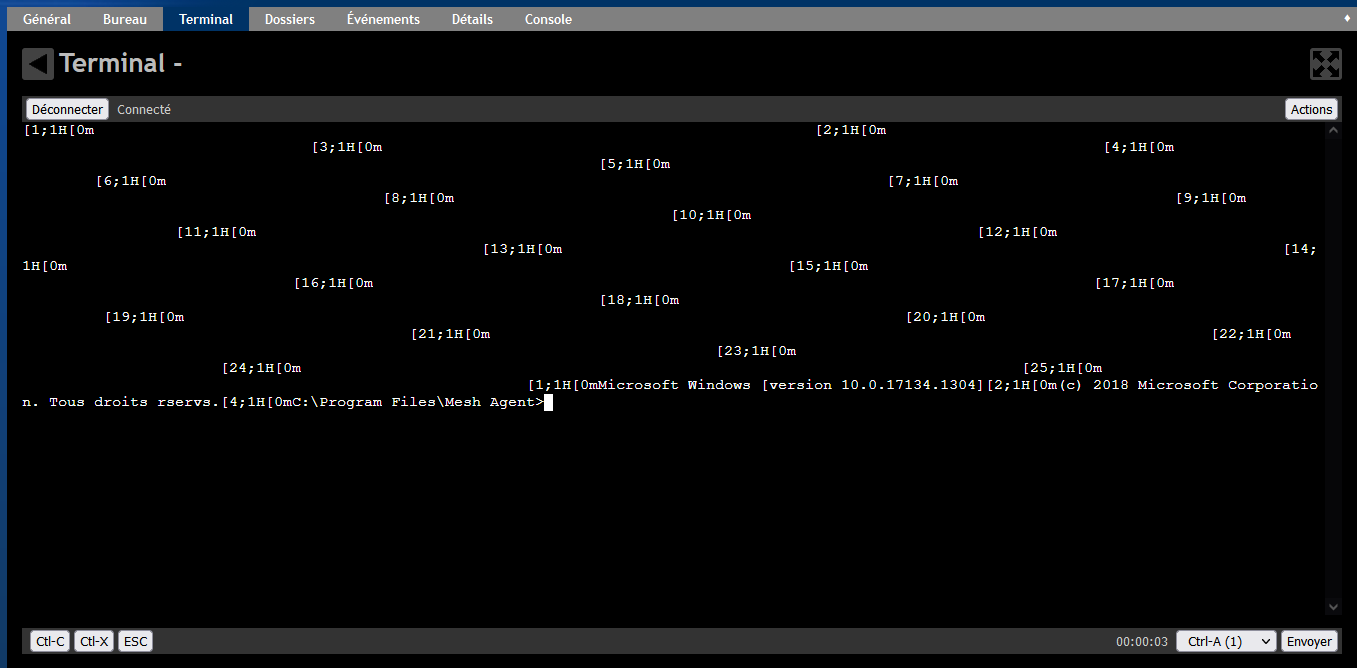Open the Ctrl-A (1) dropdown
Viewport: 1357px width, 668px height.
click(x=1226, y=641)
